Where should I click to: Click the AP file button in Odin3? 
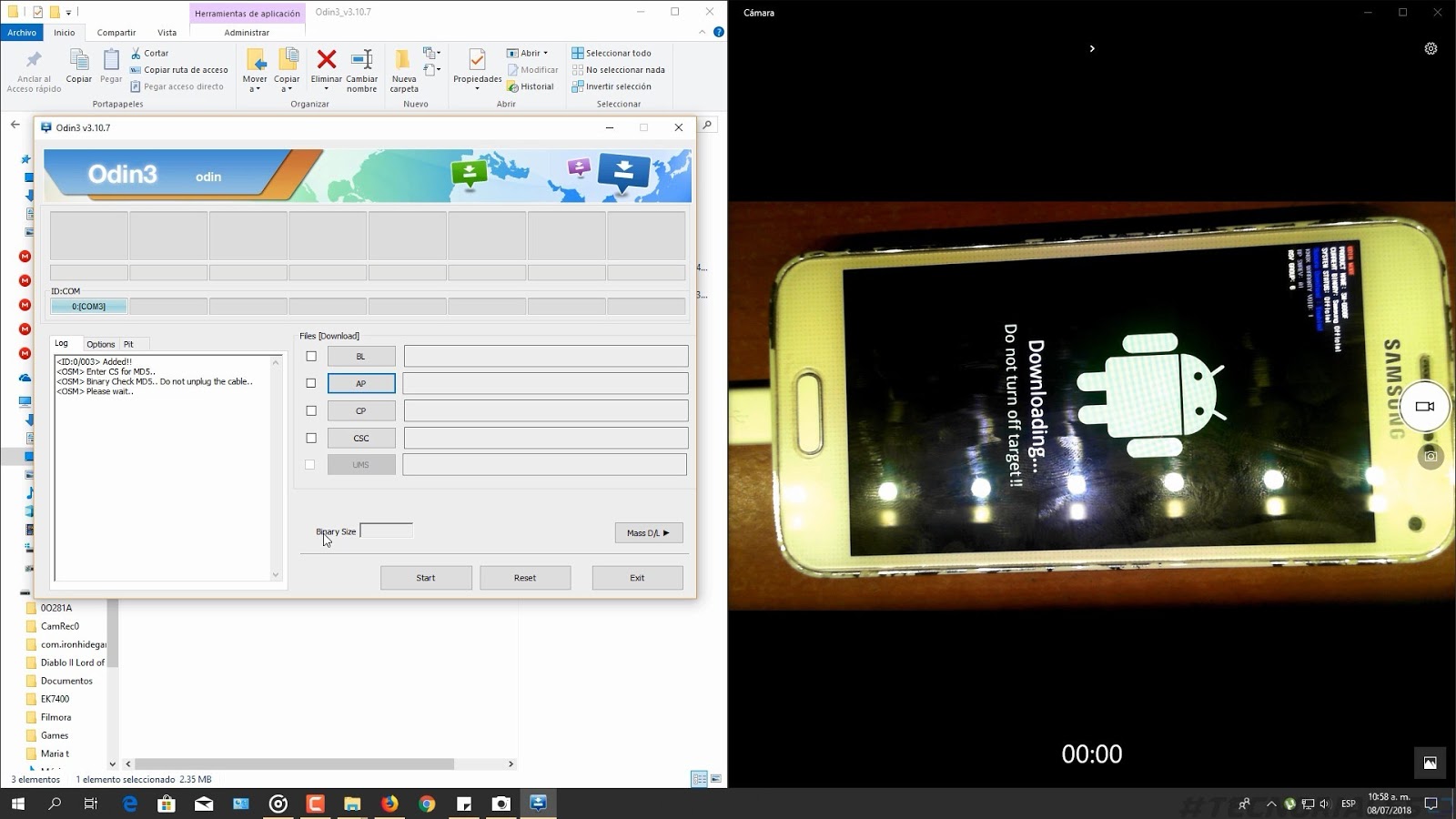click(x=361, y=383)
